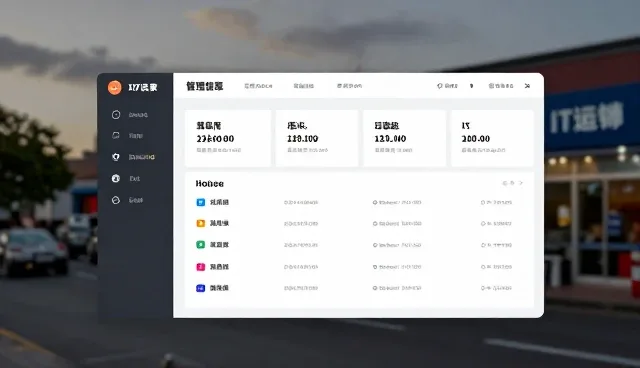The width and height of the screenshot is (640, 368).
Task: Expand the chevron arrow in the list panel header
Action: pyautogui.click(x=521, y=183)
